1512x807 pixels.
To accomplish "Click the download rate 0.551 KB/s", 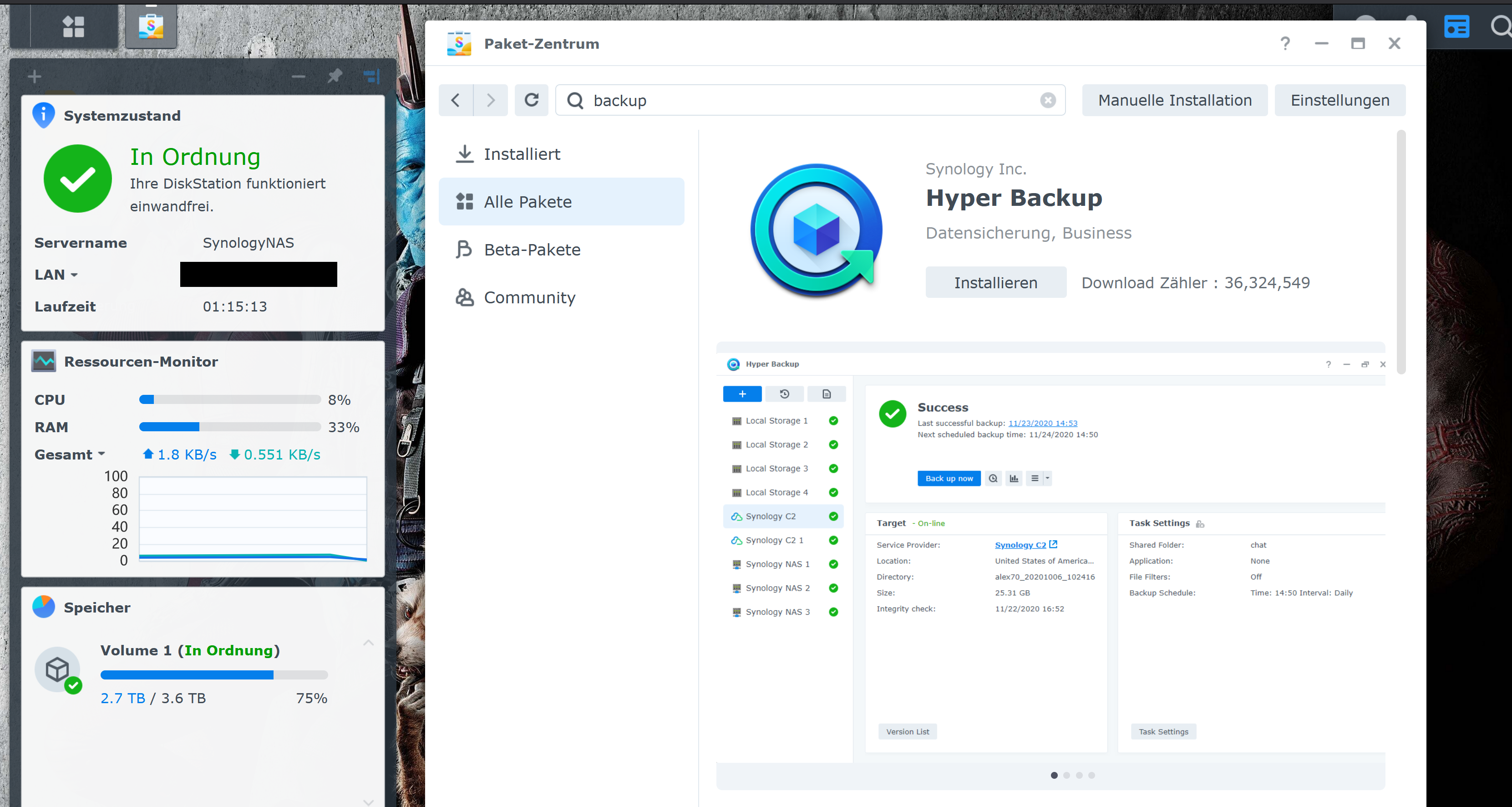I will pyautogui.click(x=275, y=455).
